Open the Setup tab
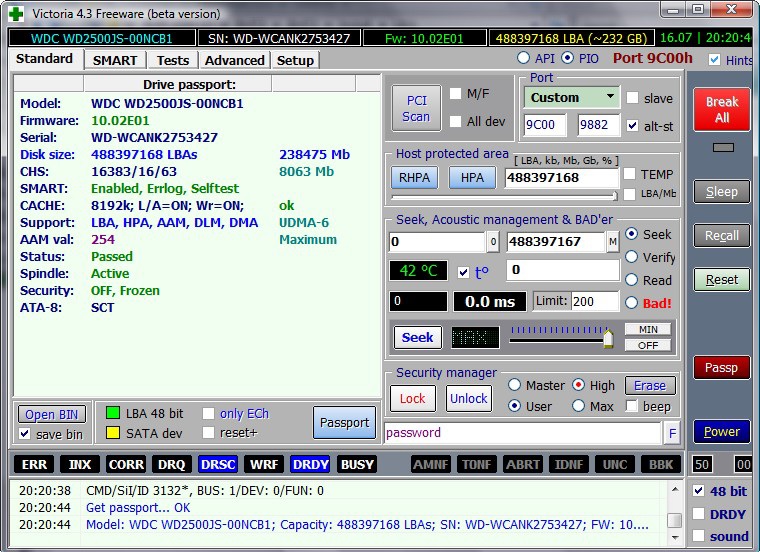The height and width of the screenshot is (552, 760). pyautogui.click(x=295, y=61)
